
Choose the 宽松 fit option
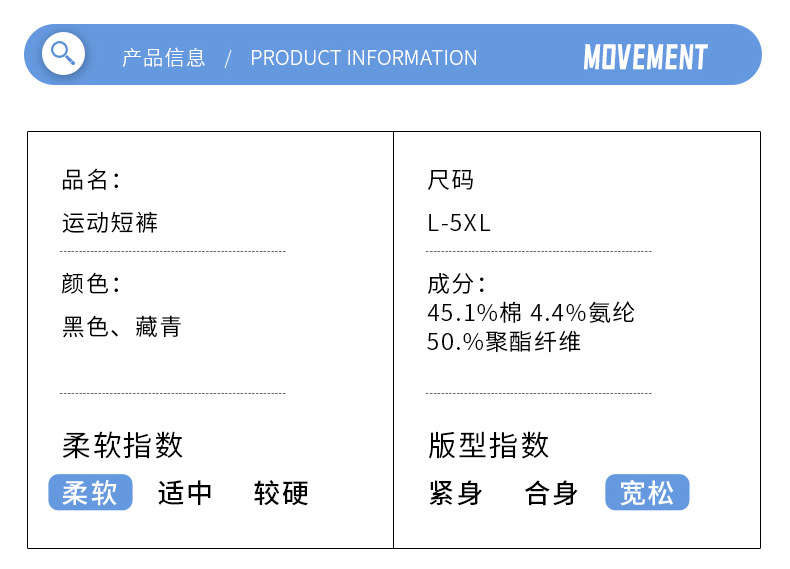point(647,492)
